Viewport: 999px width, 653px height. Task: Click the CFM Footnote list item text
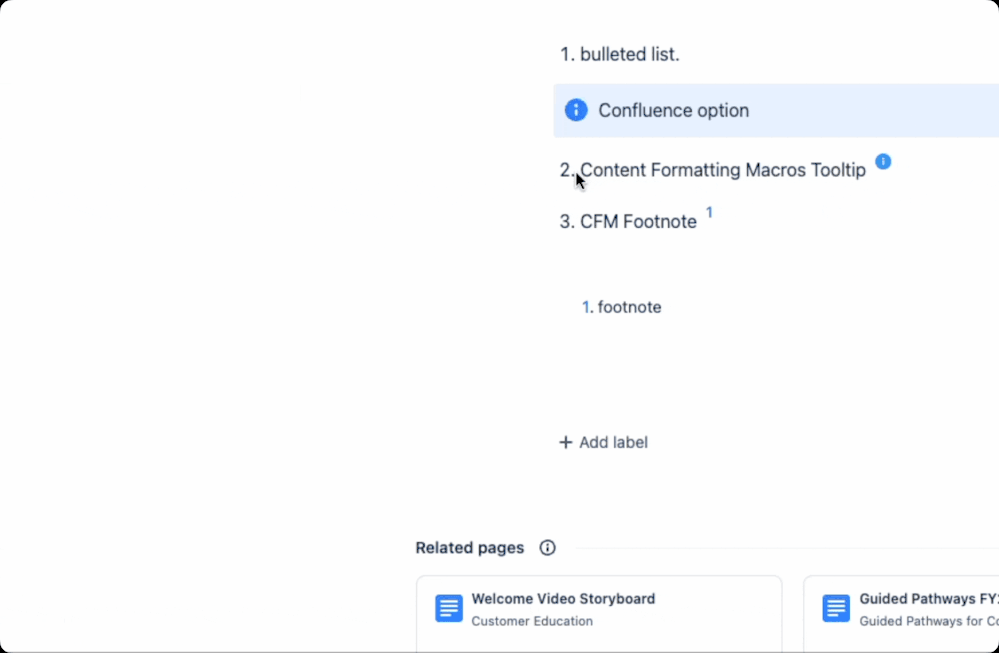(x=638, y=222)
